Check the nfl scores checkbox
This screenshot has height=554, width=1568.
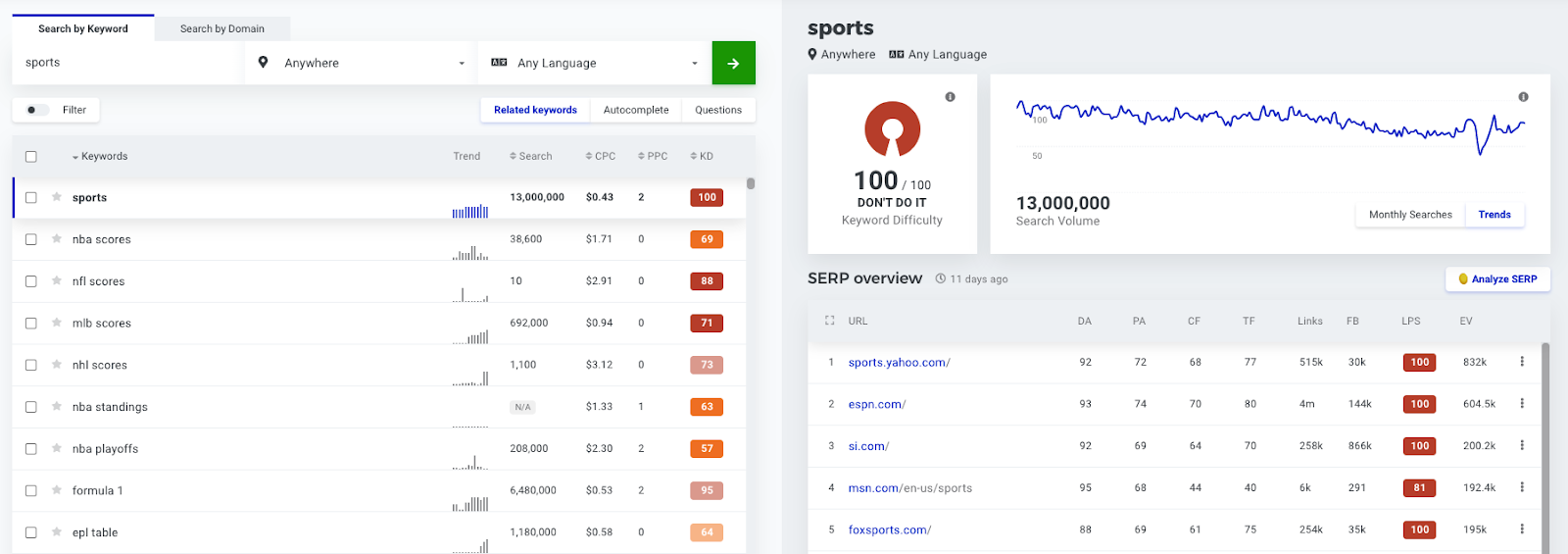tap(31, 280)
